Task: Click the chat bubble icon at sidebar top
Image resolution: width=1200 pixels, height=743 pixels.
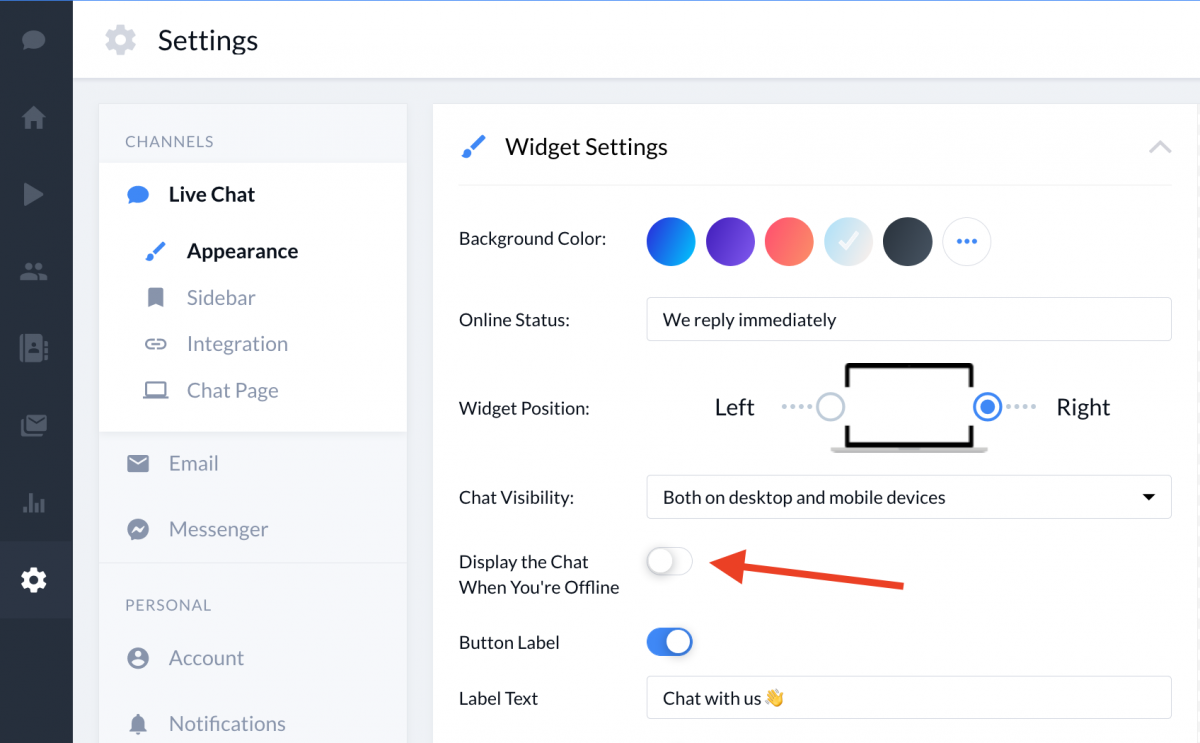Action: point(34,41)
